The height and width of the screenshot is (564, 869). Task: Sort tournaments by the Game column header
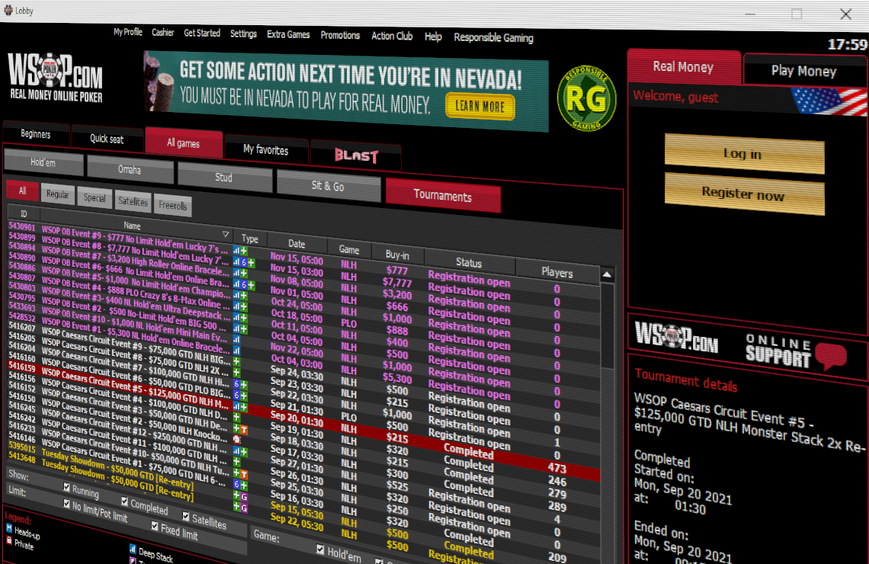349,249
